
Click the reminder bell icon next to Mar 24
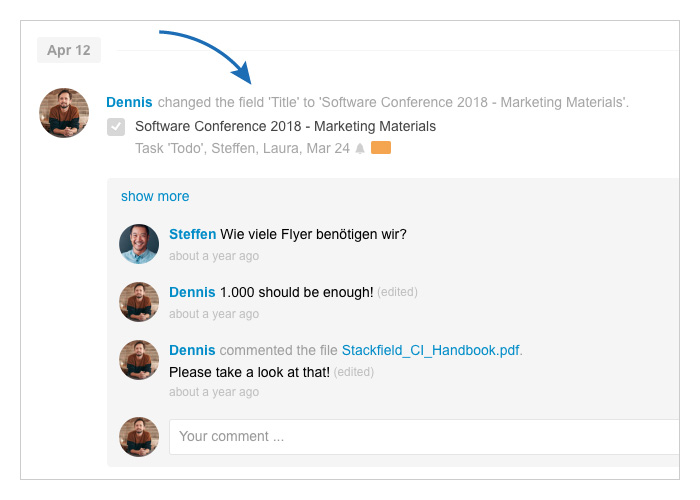tap(360, 148)
